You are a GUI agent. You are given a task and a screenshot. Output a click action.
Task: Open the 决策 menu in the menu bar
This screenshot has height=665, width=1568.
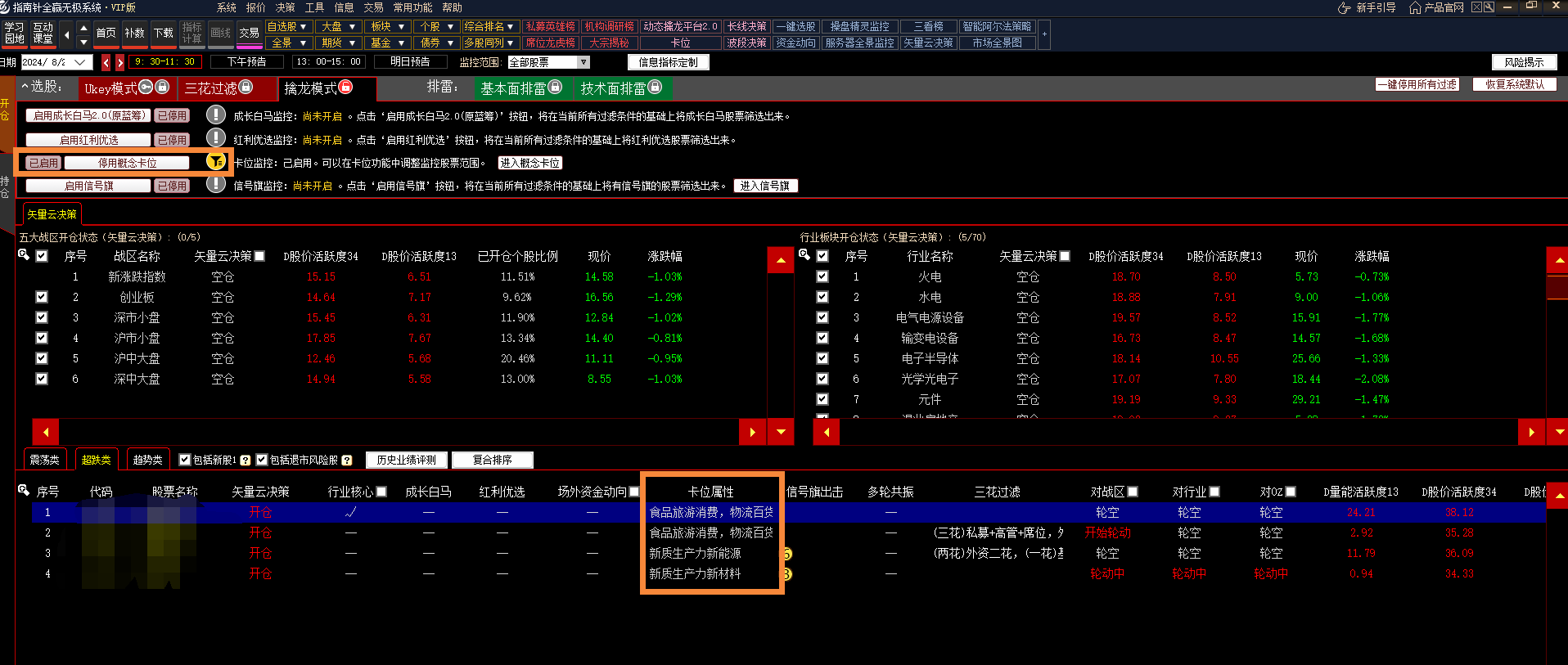tap(285, 7)
